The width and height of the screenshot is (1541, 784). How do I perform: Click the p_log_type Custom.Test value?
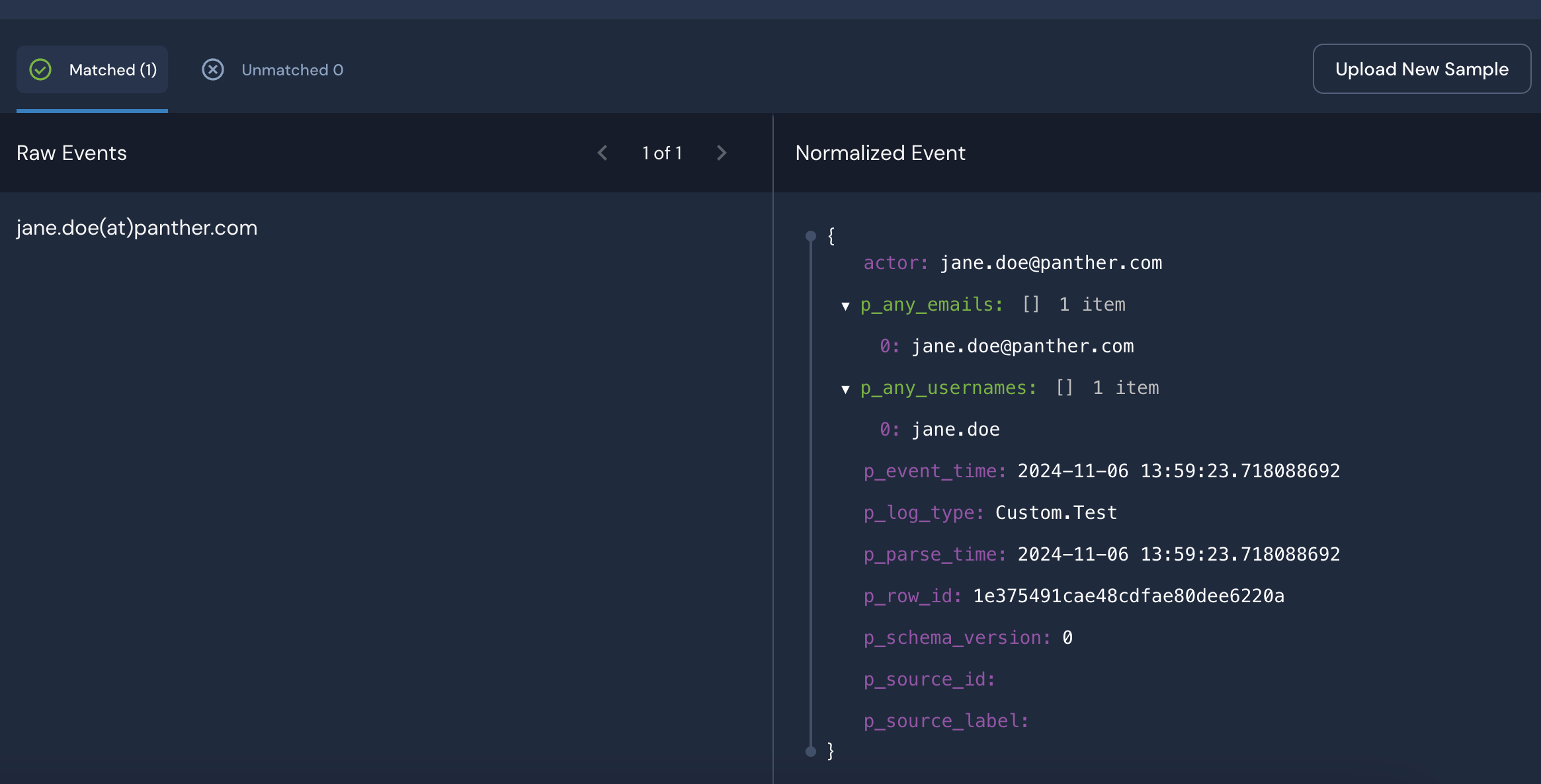point(1056,513)
